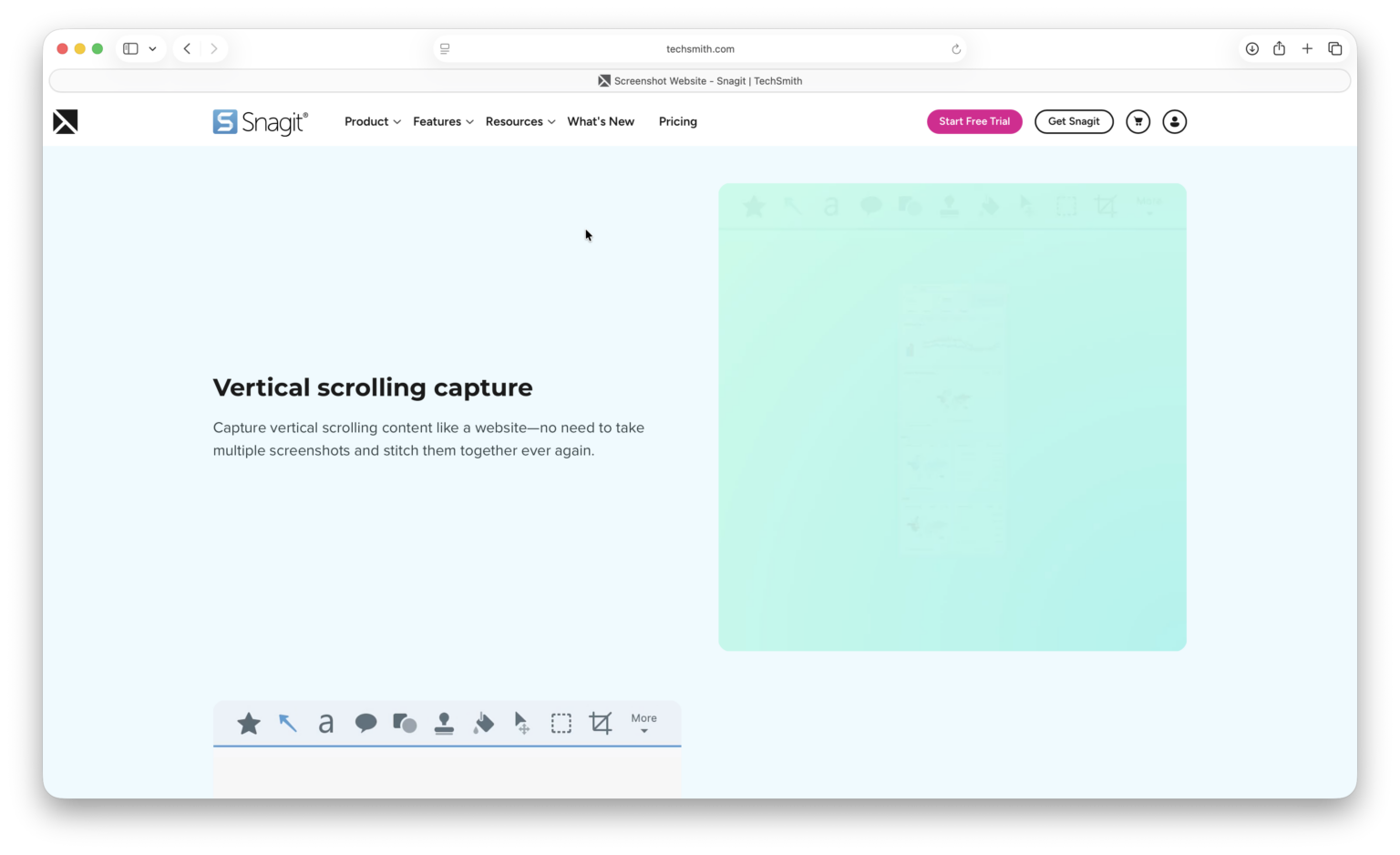Show Safari tab overview
Image resolution: width=1400 pixels, height=855 pixels.
click(1335, 49)
